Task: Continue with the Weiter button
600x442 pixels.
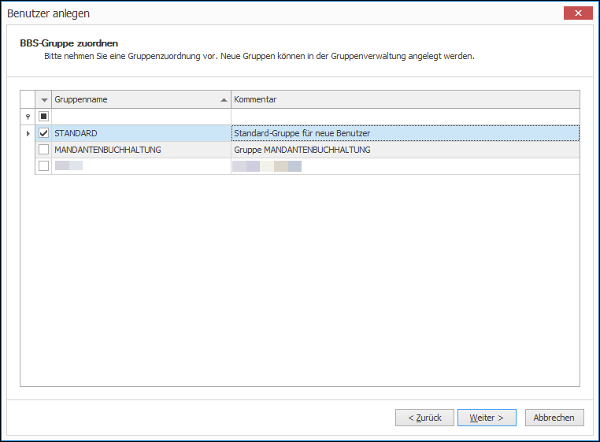Action: coord(487,418)
